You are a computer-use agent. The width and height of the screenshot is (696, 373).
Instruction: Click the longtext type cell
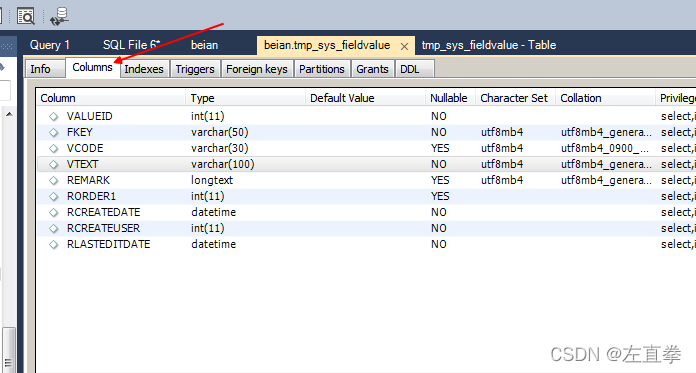212,180
